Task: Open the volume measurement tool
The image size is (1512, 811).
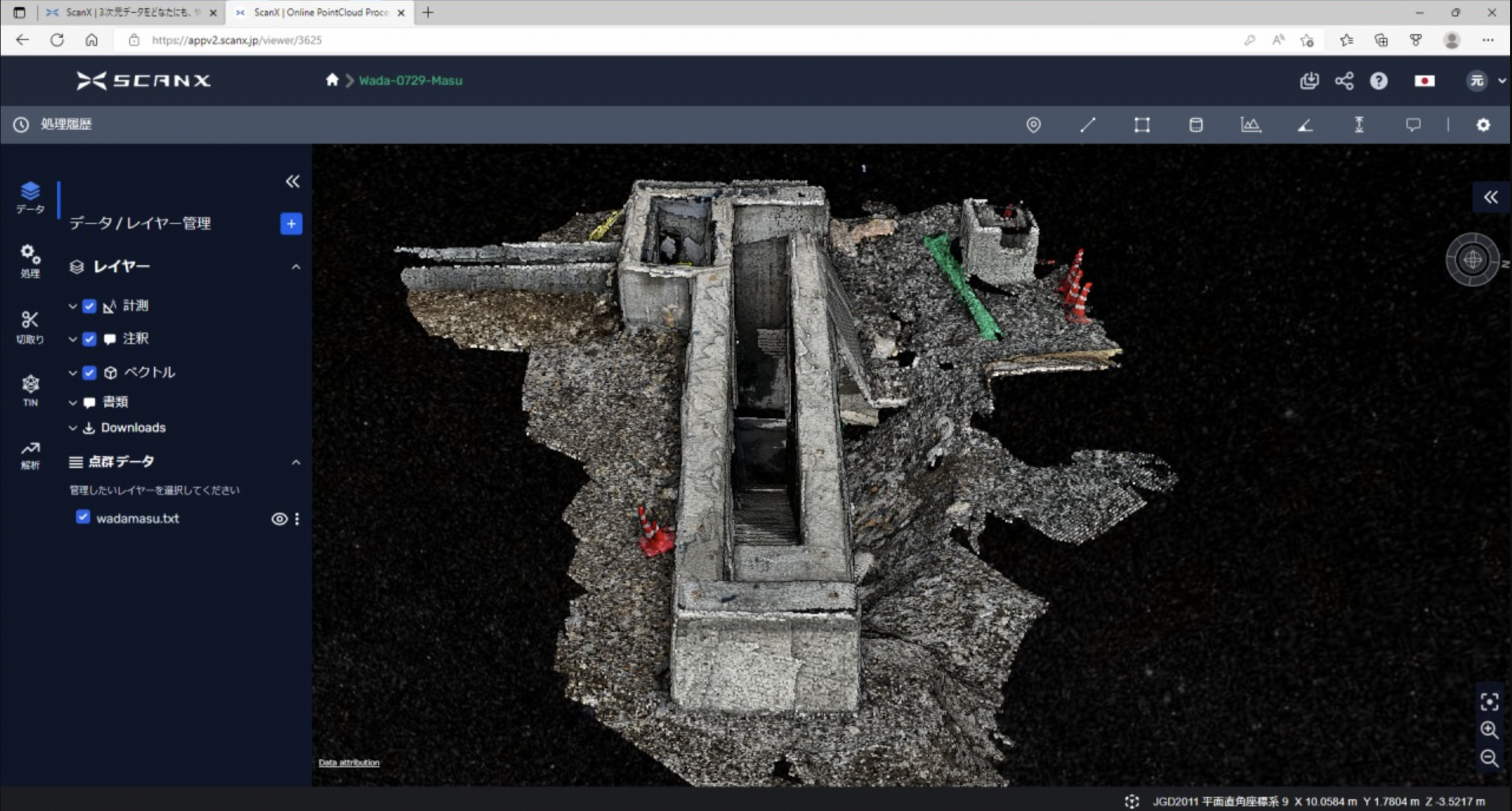Action: click(x=1195, y=125)
